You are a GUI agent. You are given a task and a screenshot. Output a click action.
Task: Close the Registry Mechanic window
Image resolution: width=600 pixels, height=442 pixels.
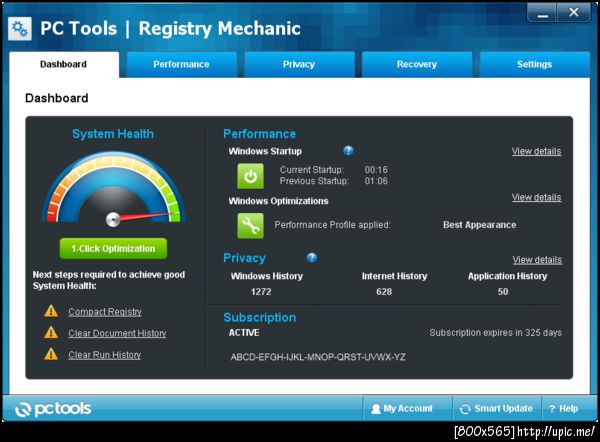tap(574, 13)
